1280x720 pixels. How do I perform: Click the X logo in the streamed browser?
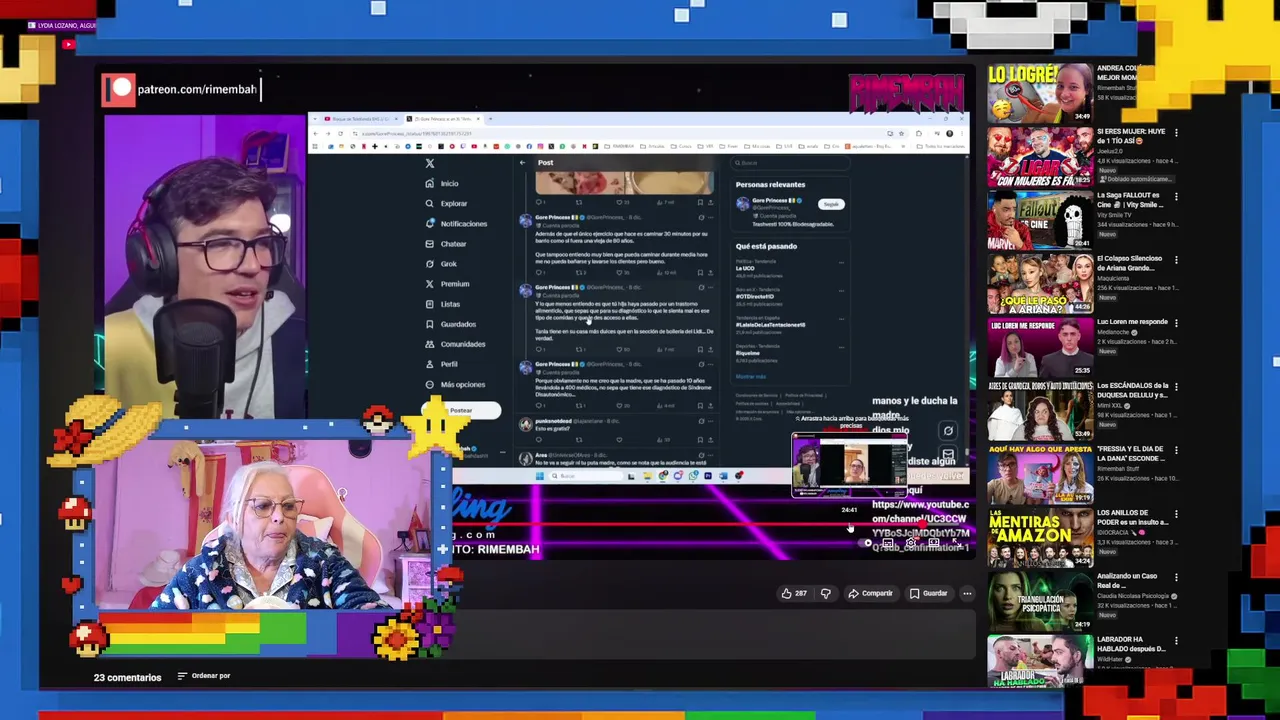point(430,163)
